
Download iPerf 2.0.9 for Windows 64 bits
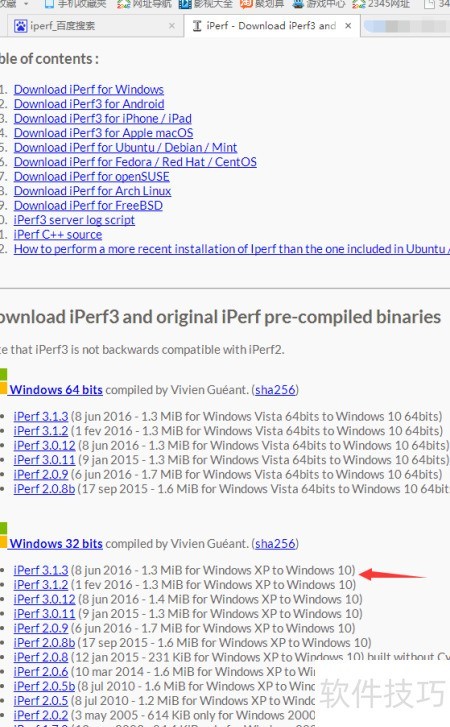coord(41,474)
